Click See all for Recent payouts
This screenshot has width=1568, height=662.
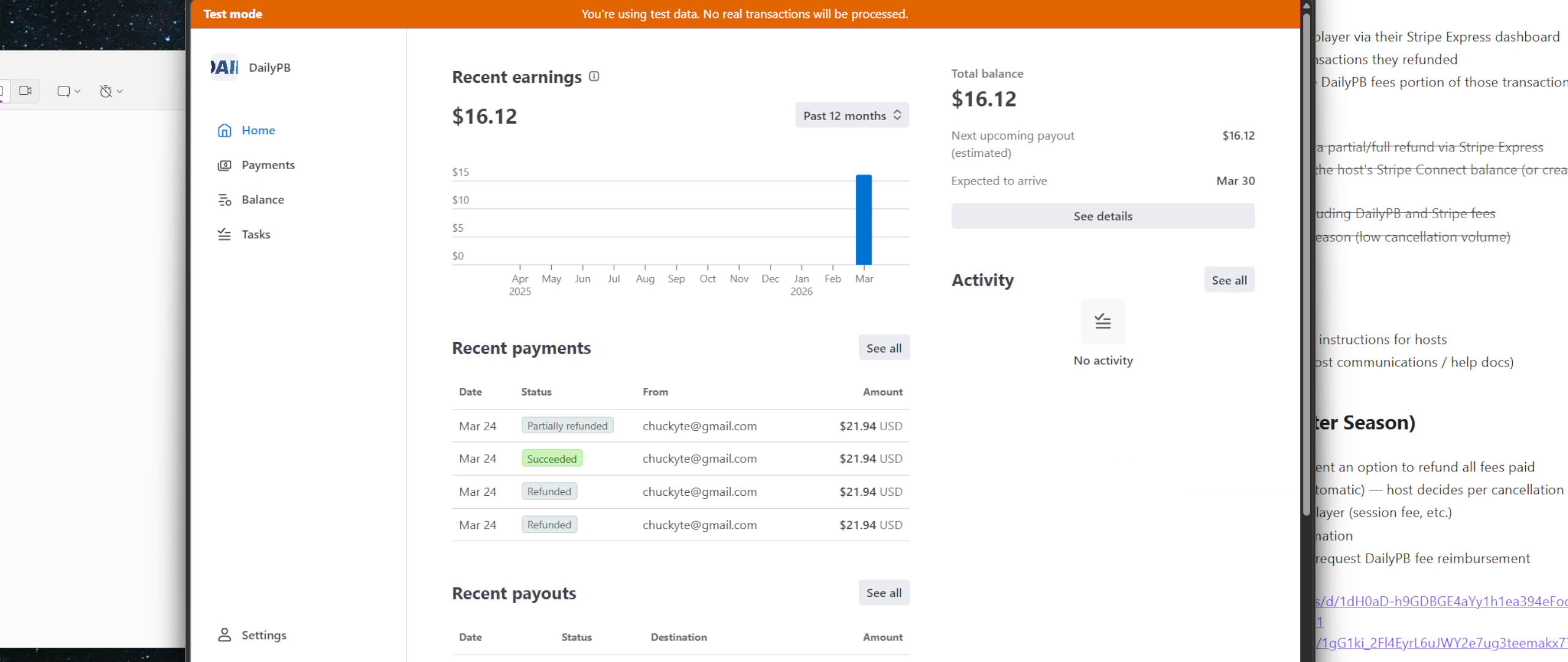click(x=884, y=593)
